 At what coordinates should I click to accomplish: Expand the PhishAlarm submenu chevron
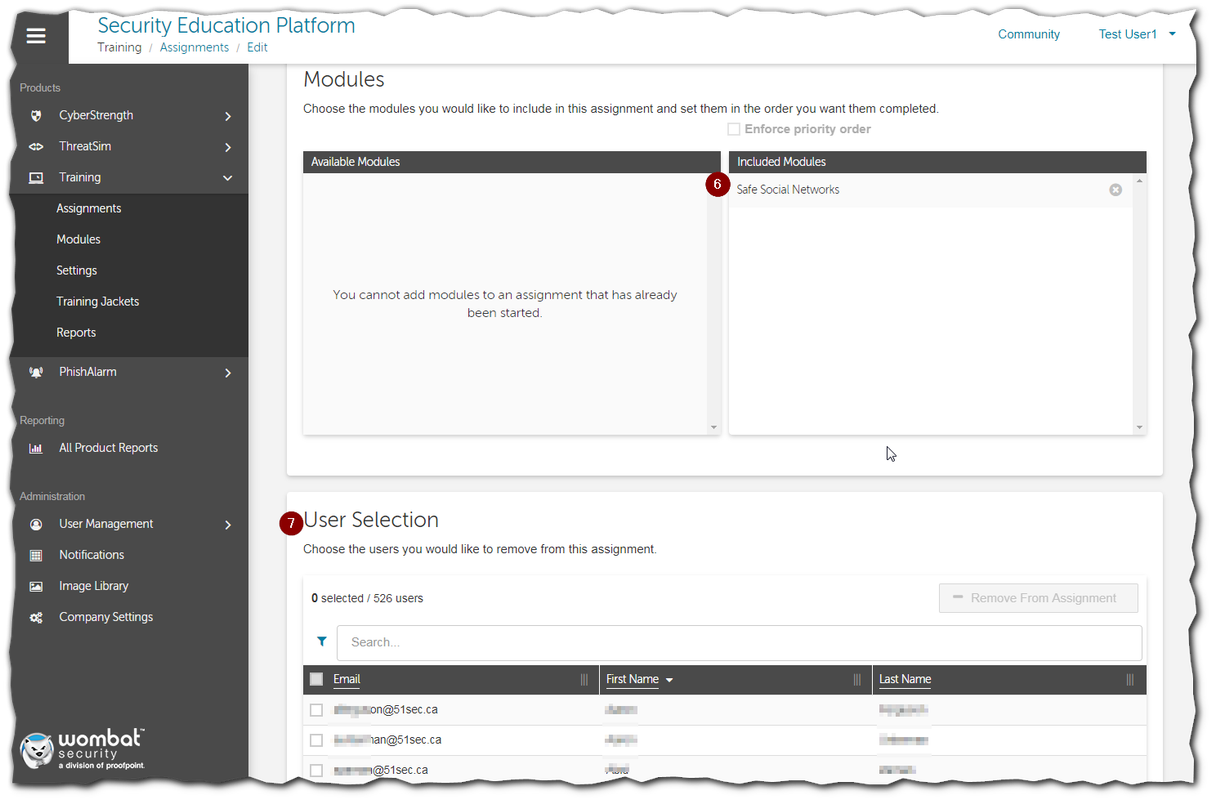(x=228, y=373)
